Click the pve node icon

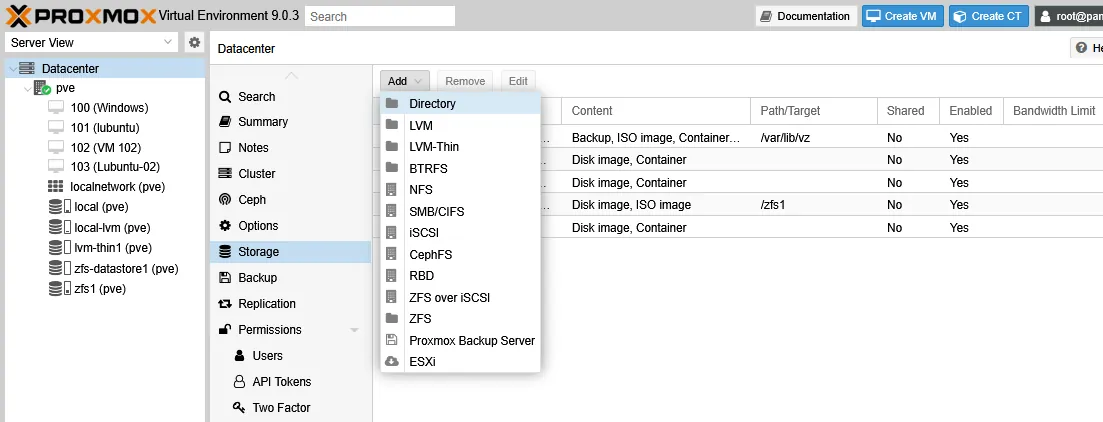pyautogui.click(x=42, y=88)
